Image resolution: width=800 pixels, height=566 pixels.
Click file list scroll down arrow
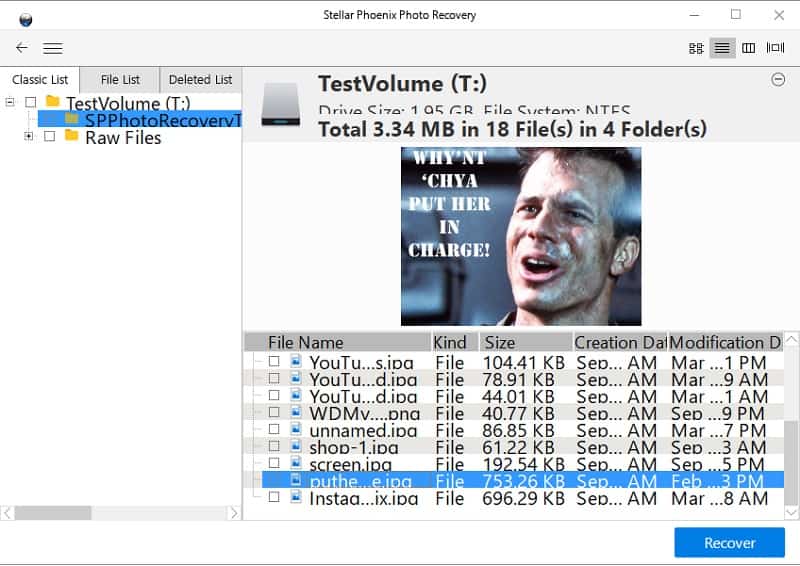coord(791,512)
